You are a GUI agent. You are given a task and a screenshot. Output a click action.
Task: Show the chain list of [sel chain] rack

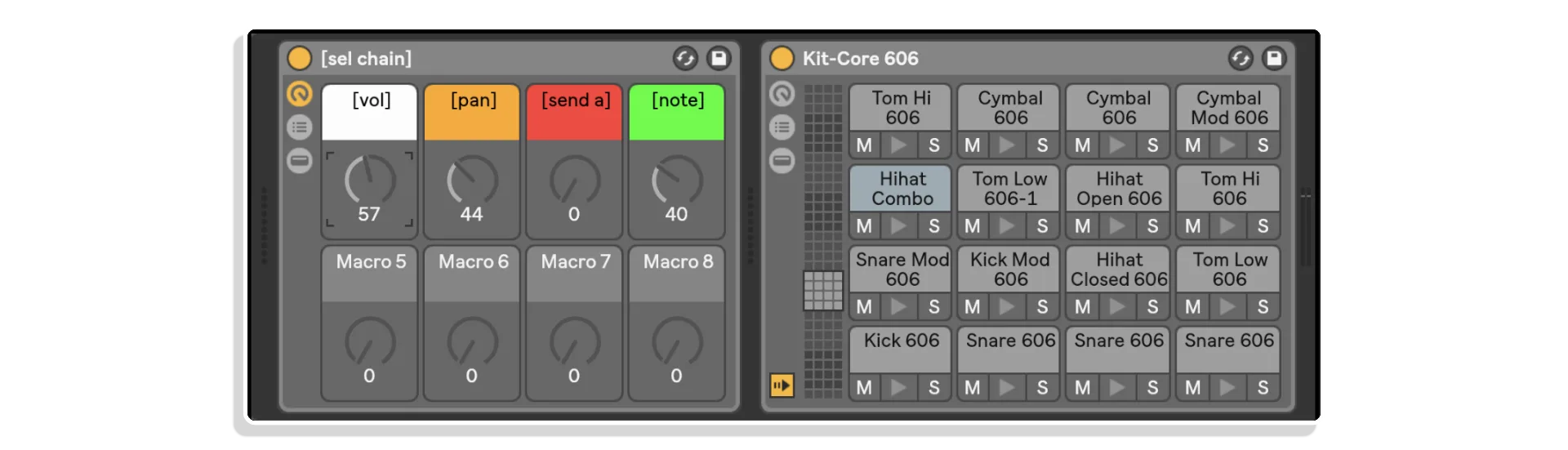point(300,127)
